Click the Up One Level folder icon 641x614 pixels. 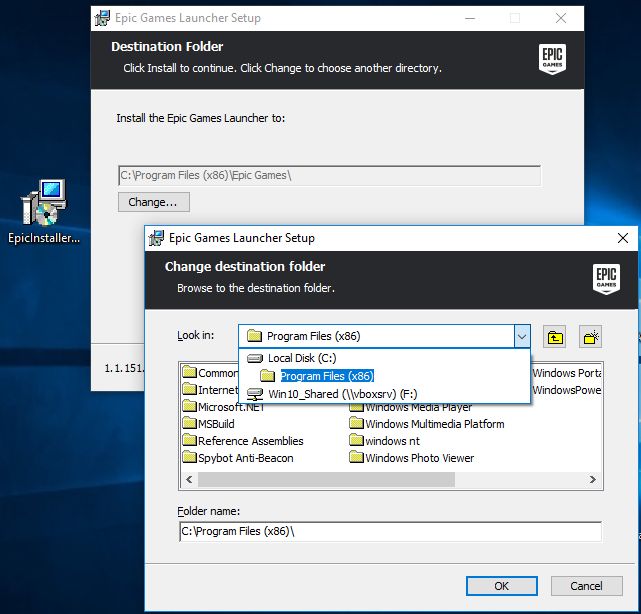[x=554, y=337]
